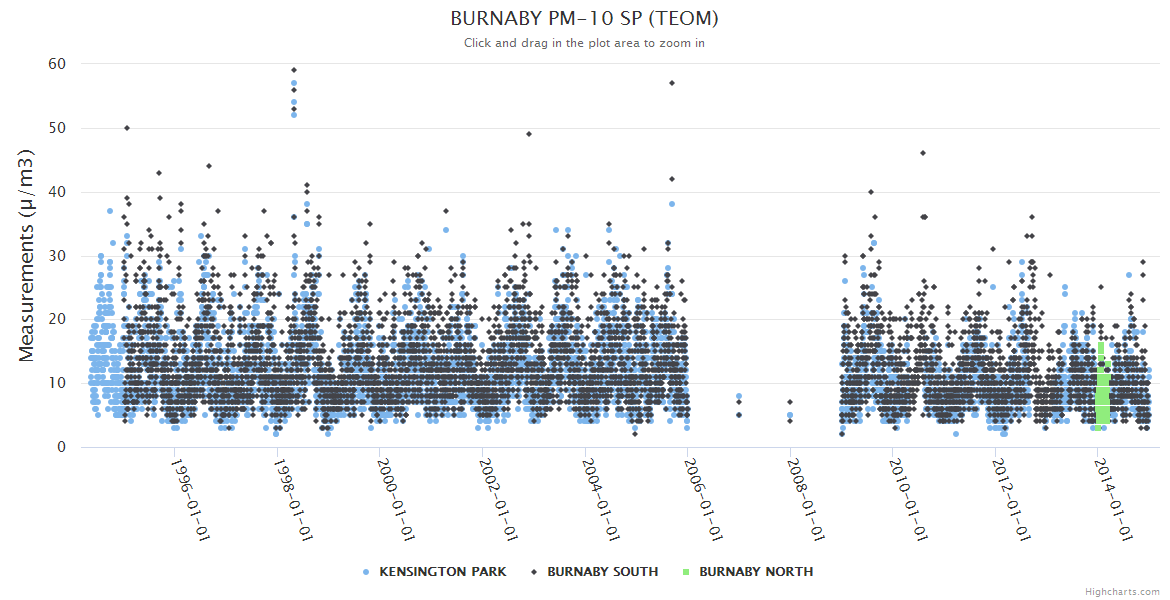
Task: Click the chart title BURNABY PM-10 SP (TEOM)
Action: 584,19
